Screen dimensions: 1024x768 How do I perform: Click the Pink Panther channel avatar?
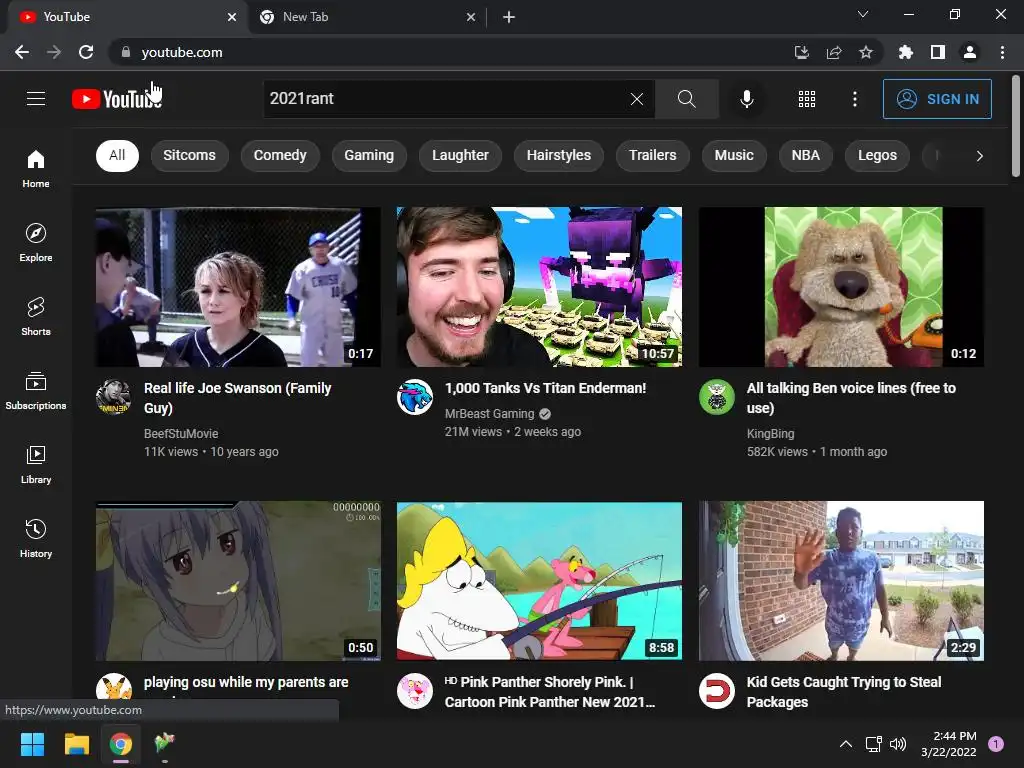click(415, 691)
